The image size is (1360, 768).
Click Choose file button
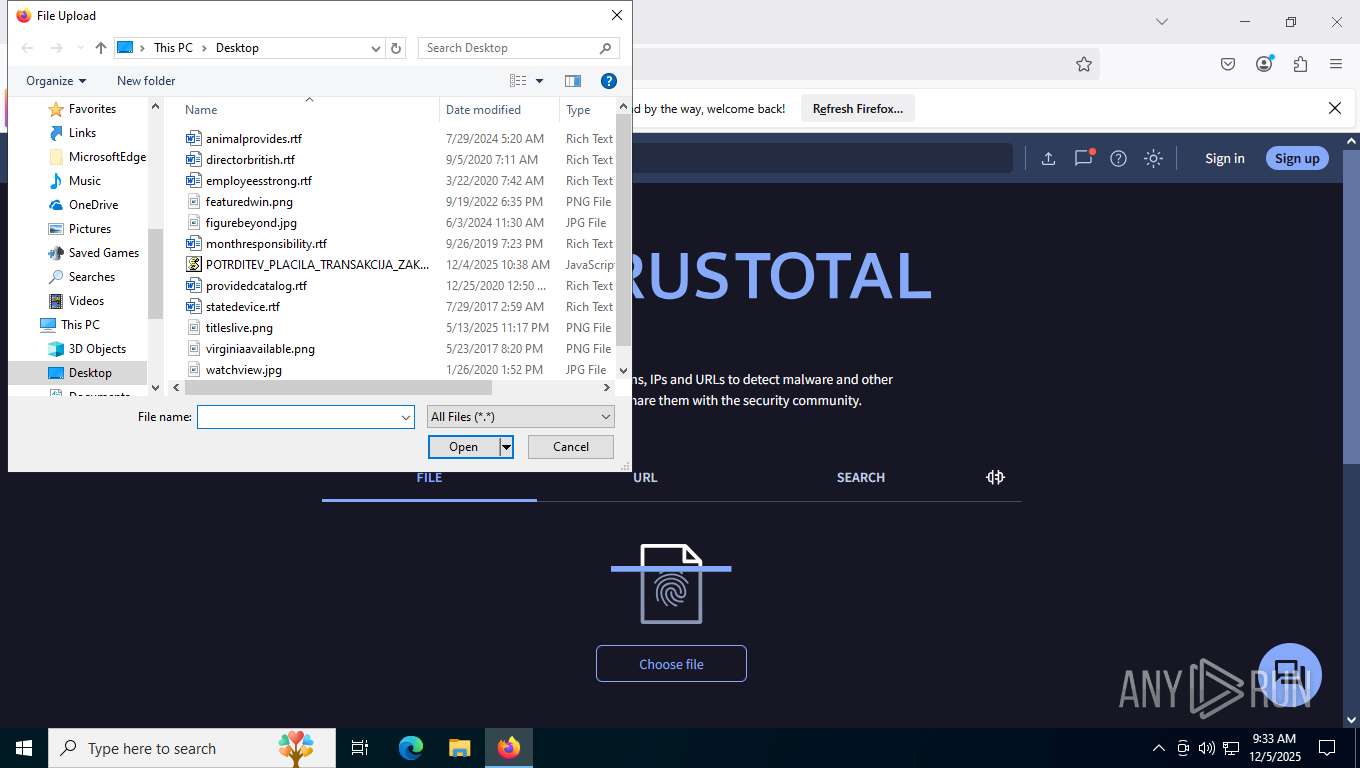(x=671, y=664)
